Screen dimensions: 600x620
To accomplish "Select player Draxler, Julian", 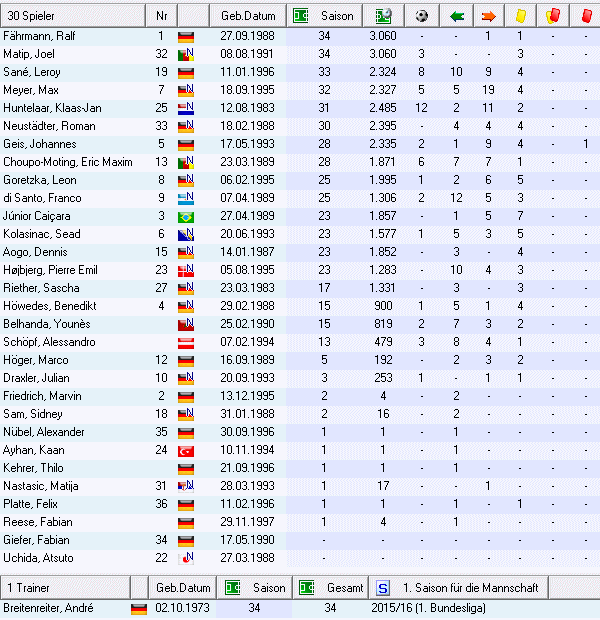I will (x=36, y=378).
